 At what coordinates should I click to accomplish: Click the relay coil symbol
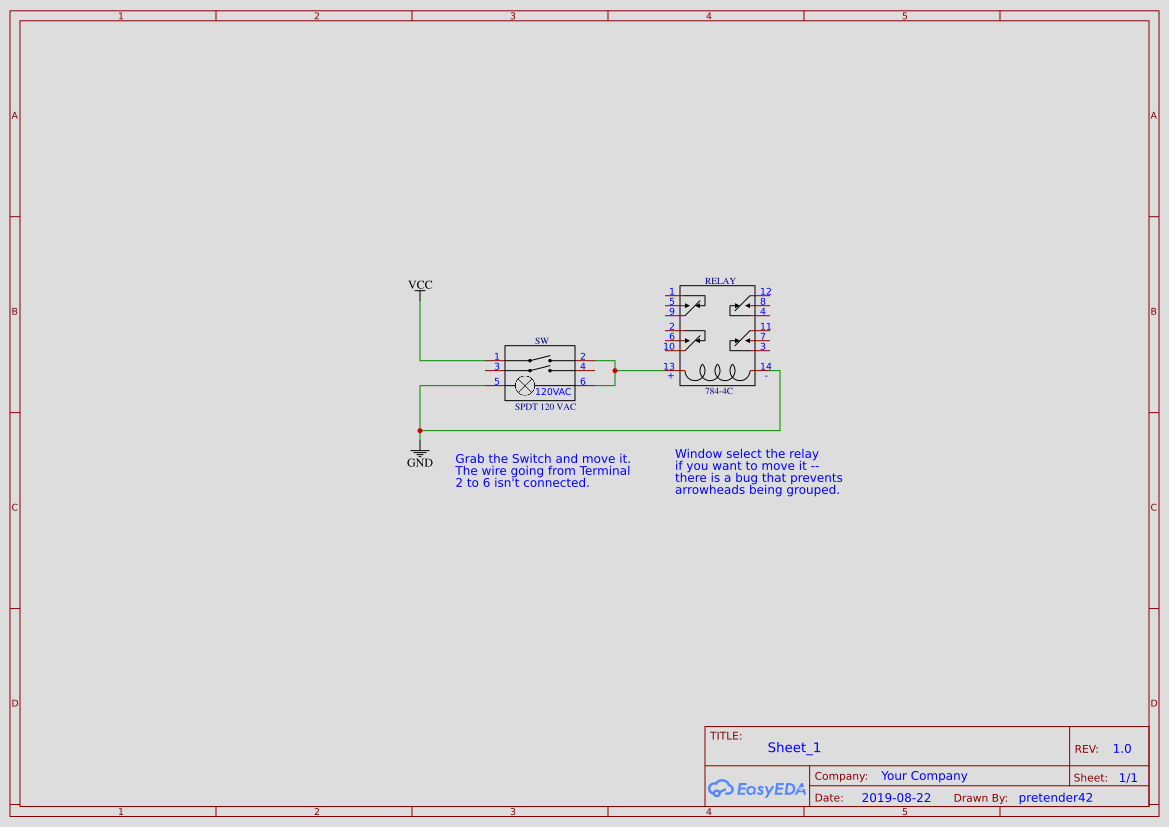click(x=717, y=373)
